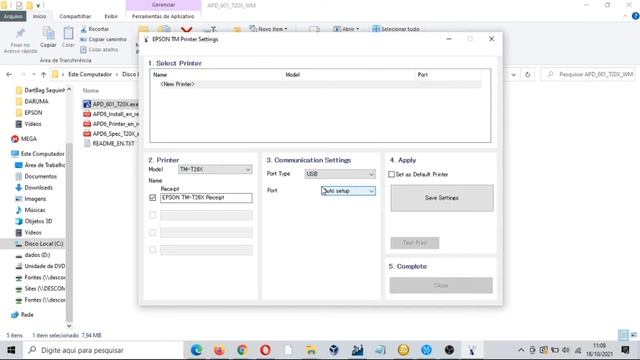Open Imagens in navigation pane
The height and width of the screenshot is (360, 640).
point(31,199)
